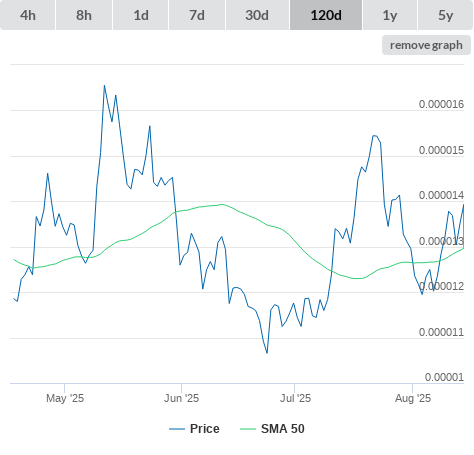Switch to the 1y time range
The width and height of the screenshot is (474, 455).
click(390, 15)
